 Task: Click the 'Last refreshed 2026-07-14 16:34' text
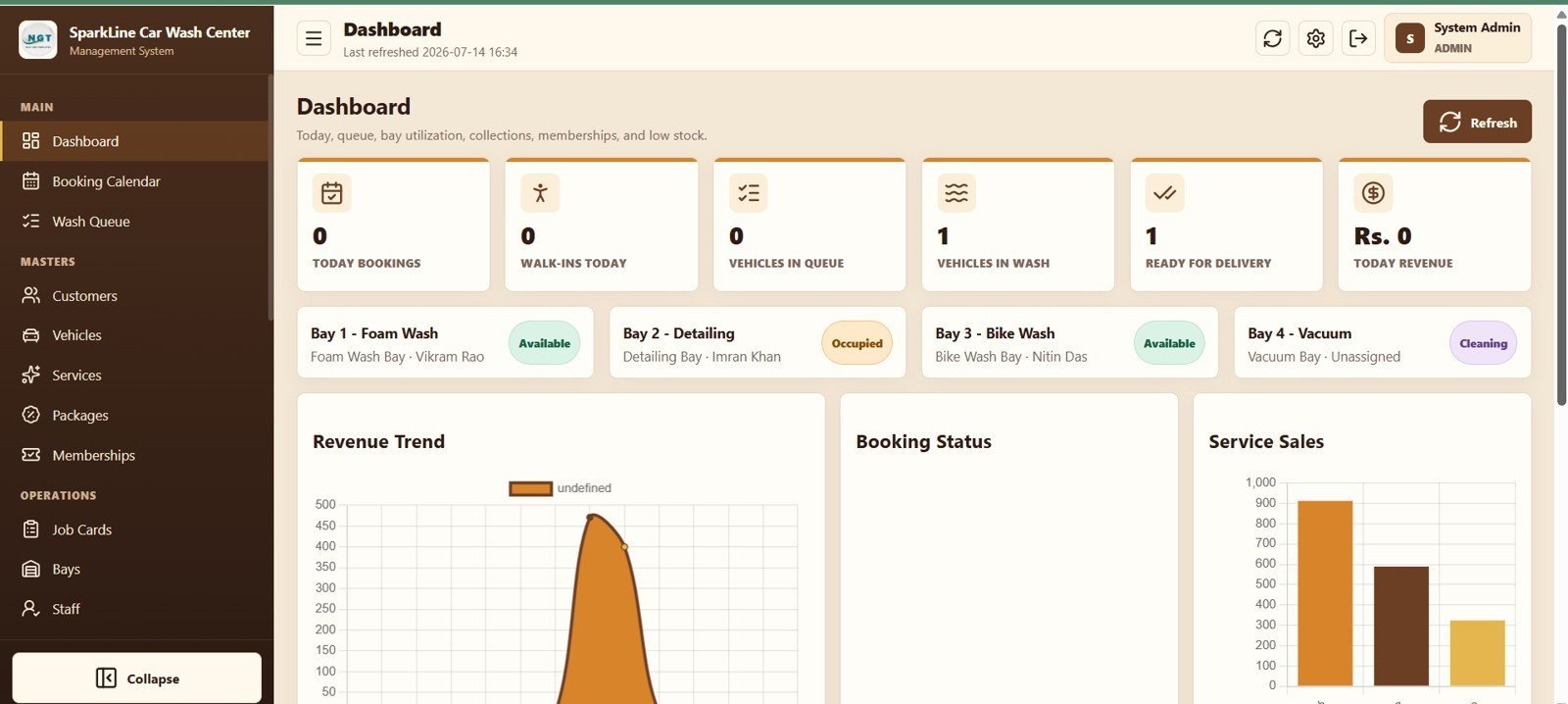[430, 52]
